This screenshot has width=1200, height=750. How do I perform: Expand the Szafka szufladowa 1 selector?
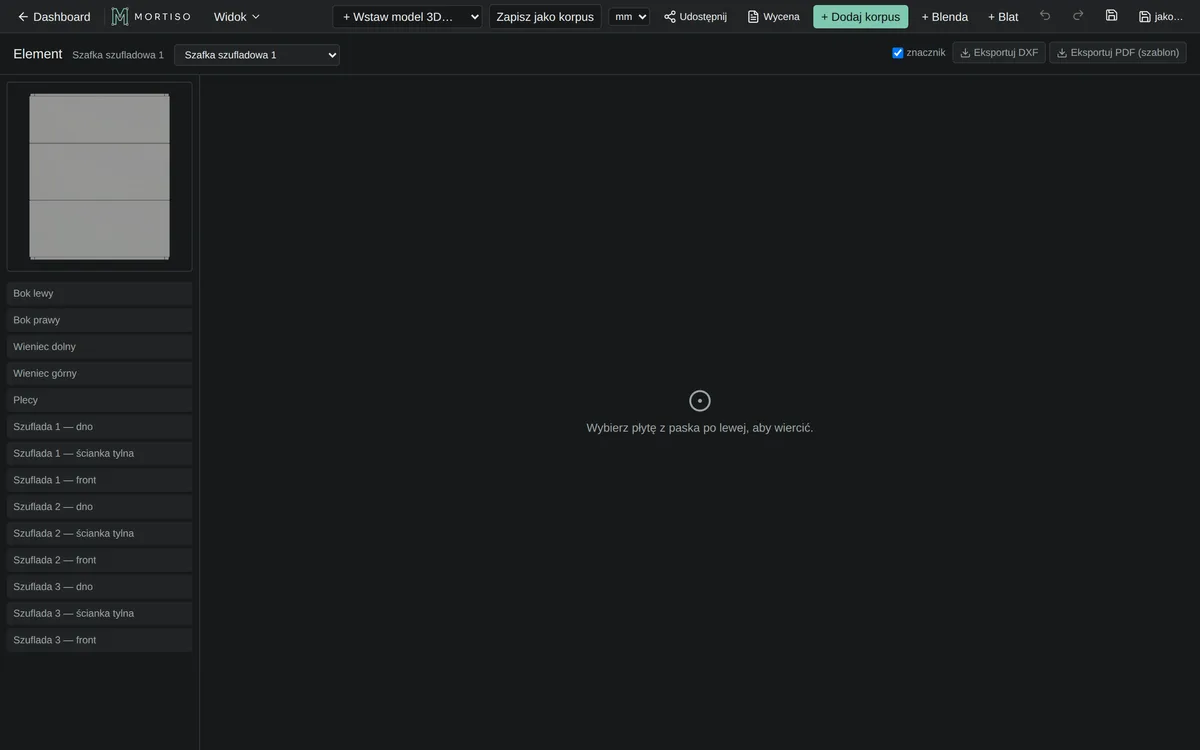[257, 55]
